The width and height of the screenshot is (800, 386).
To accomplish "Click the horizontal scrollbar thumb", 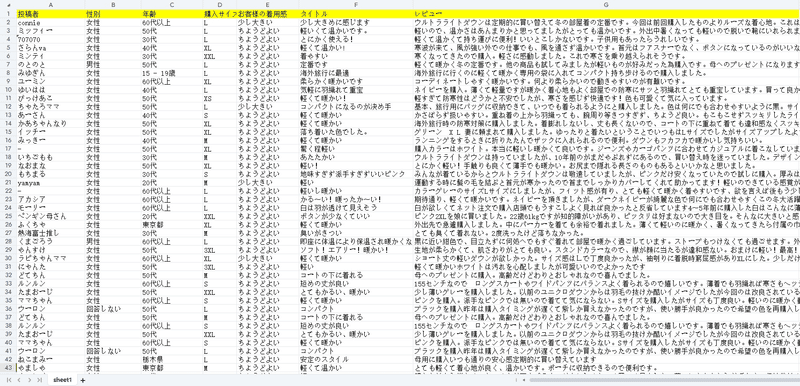I will 664,380.
